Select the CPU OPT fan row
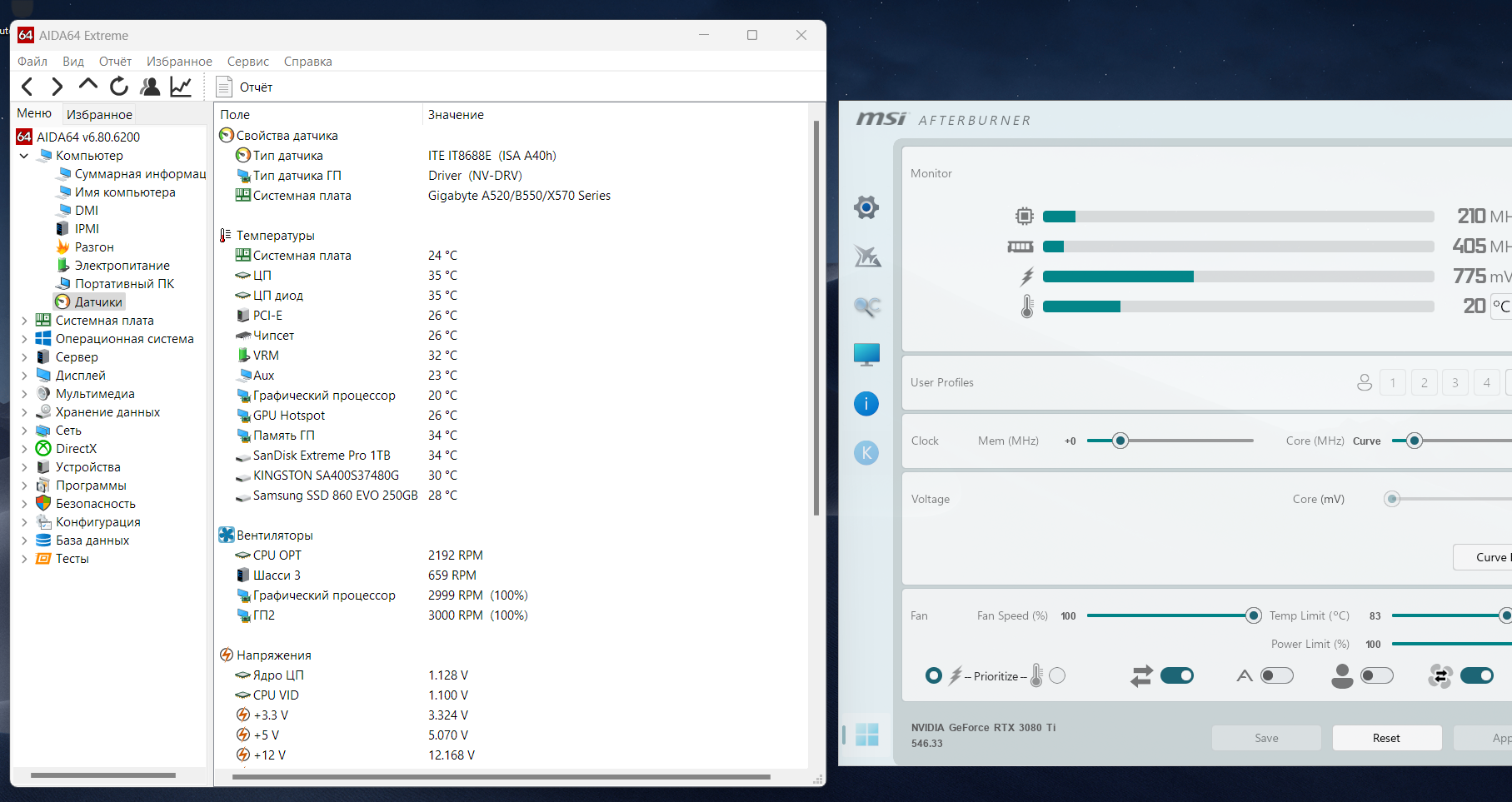The height and width of the screenshot is (802, 1512). (511, 555)
